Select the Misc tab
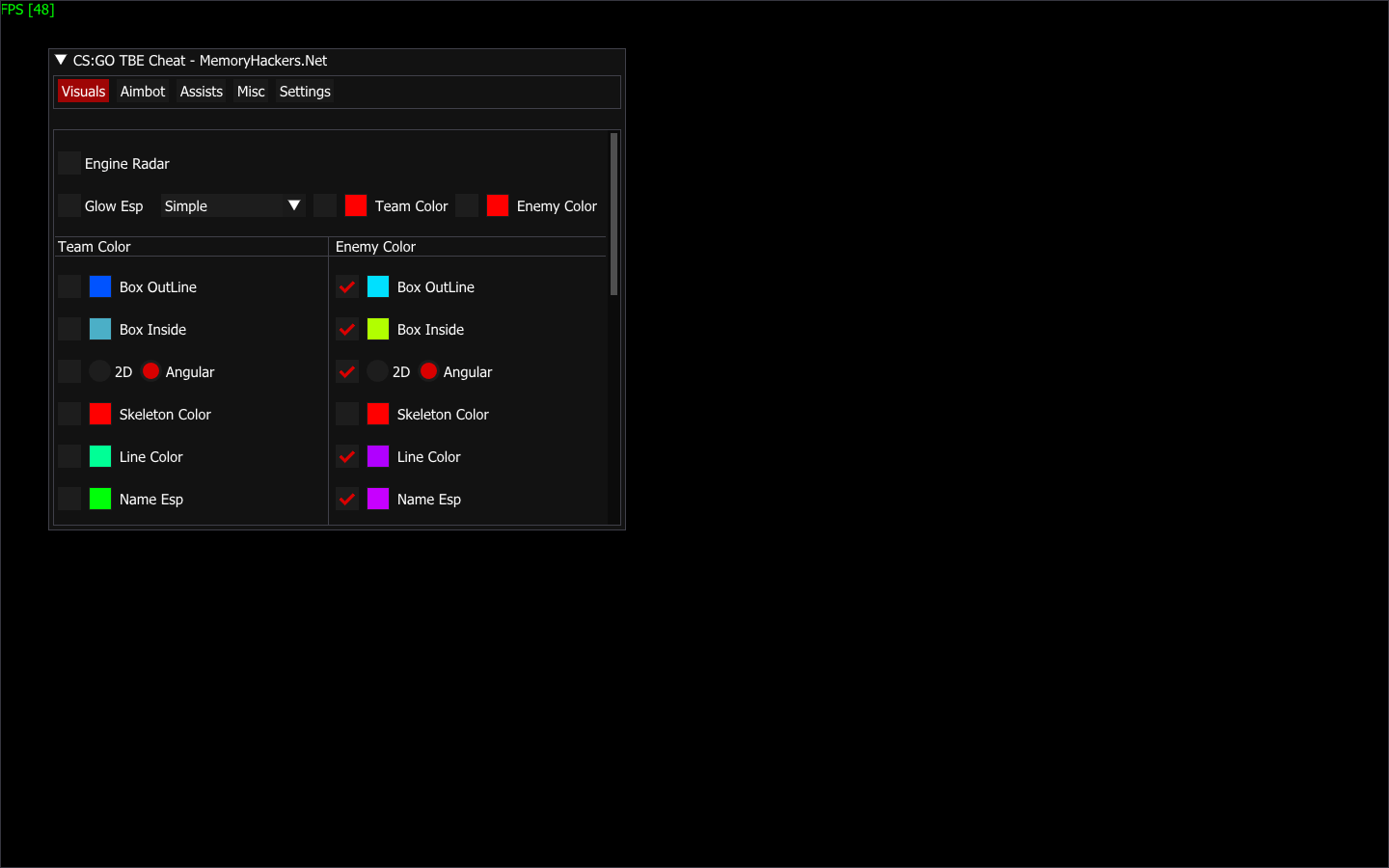The width and height of the screenshot is (1389, 868). pos(251,92)
